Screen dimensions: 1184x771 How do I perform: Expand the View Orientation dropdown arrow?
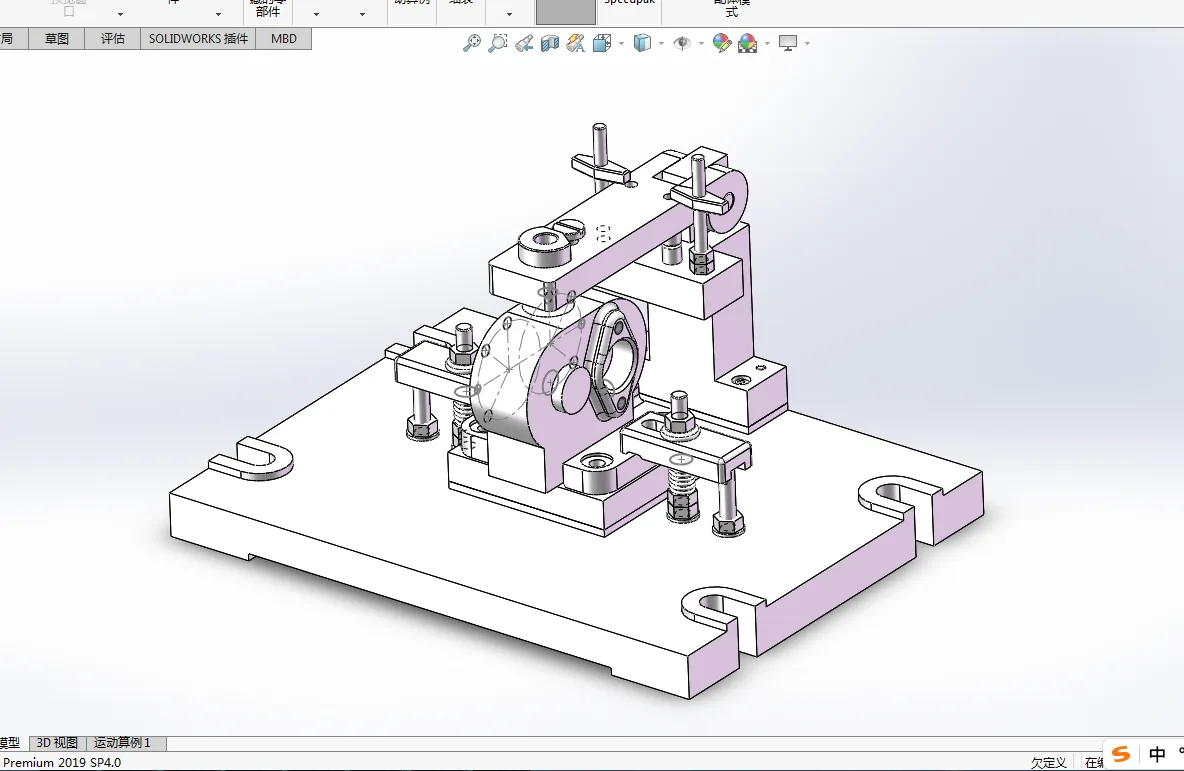coord(621,44)
